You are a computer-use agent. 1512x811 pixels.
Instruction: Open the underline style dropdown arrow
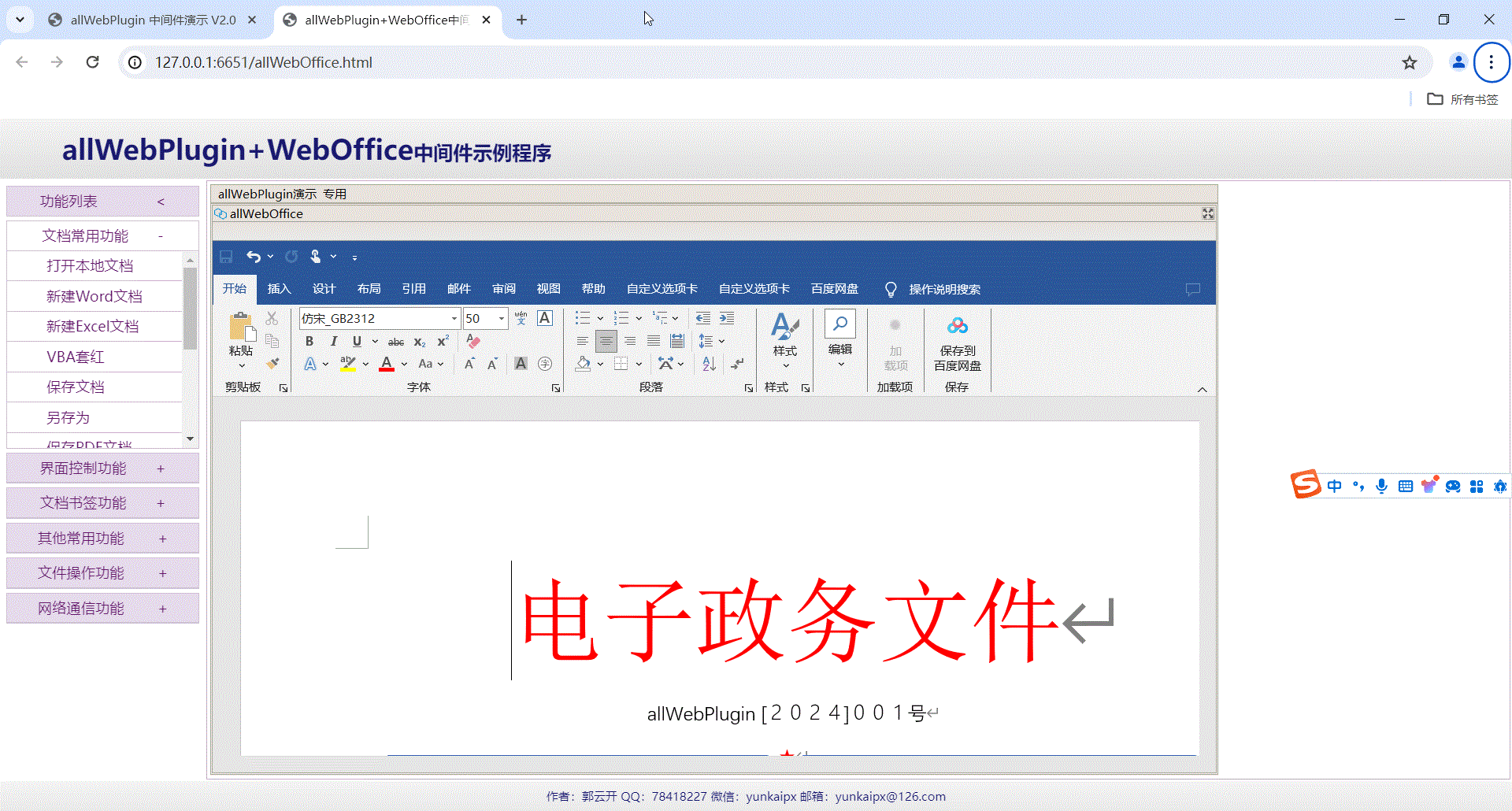[x=375, y=341]
